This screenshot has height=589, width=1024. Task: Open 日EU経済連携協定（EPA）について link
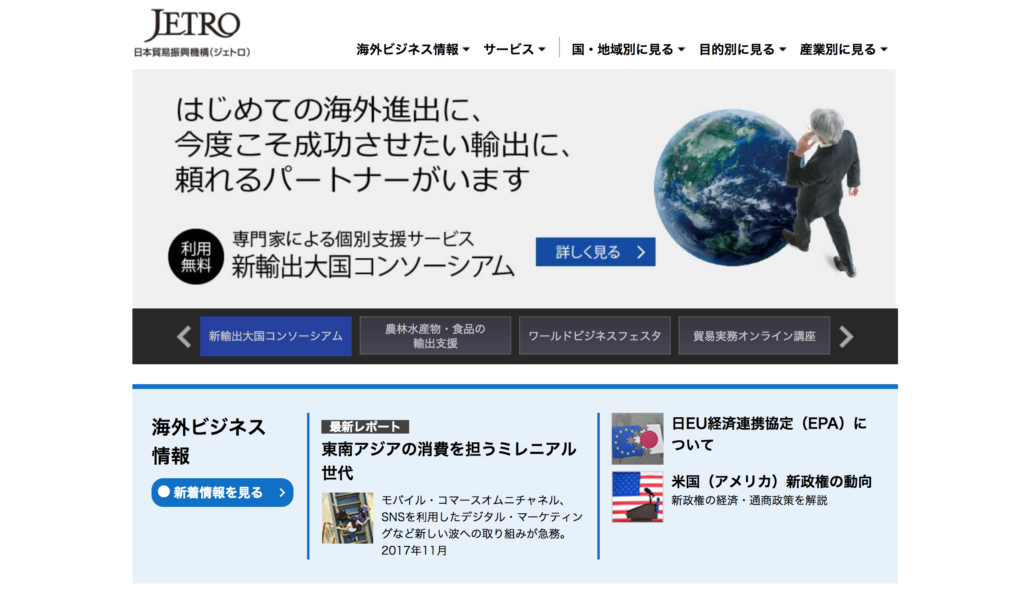[769, 434]
